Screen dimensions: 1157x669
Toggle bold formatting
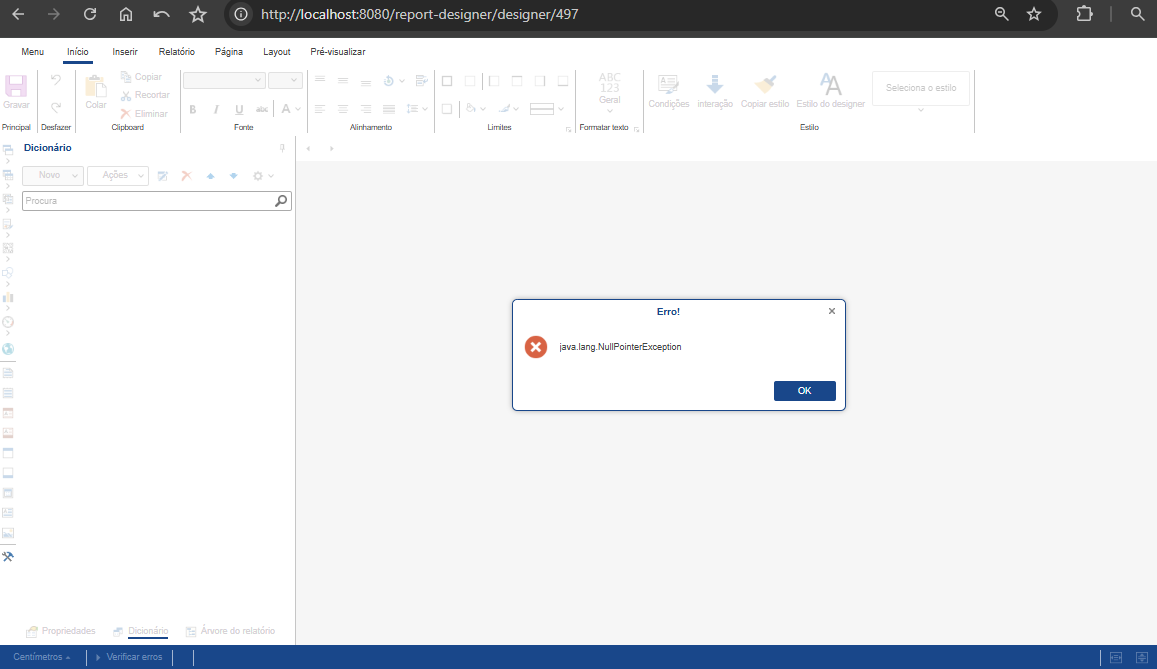193,109
